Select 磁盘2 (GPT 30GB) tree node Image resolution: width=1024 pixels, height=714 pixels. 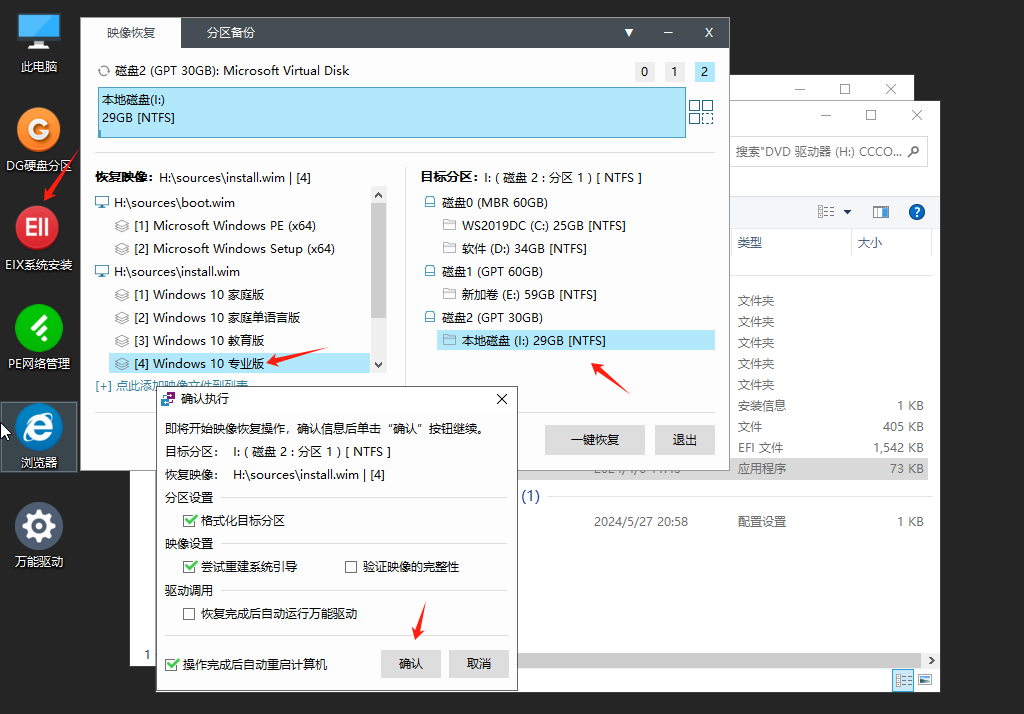(492, 317)
